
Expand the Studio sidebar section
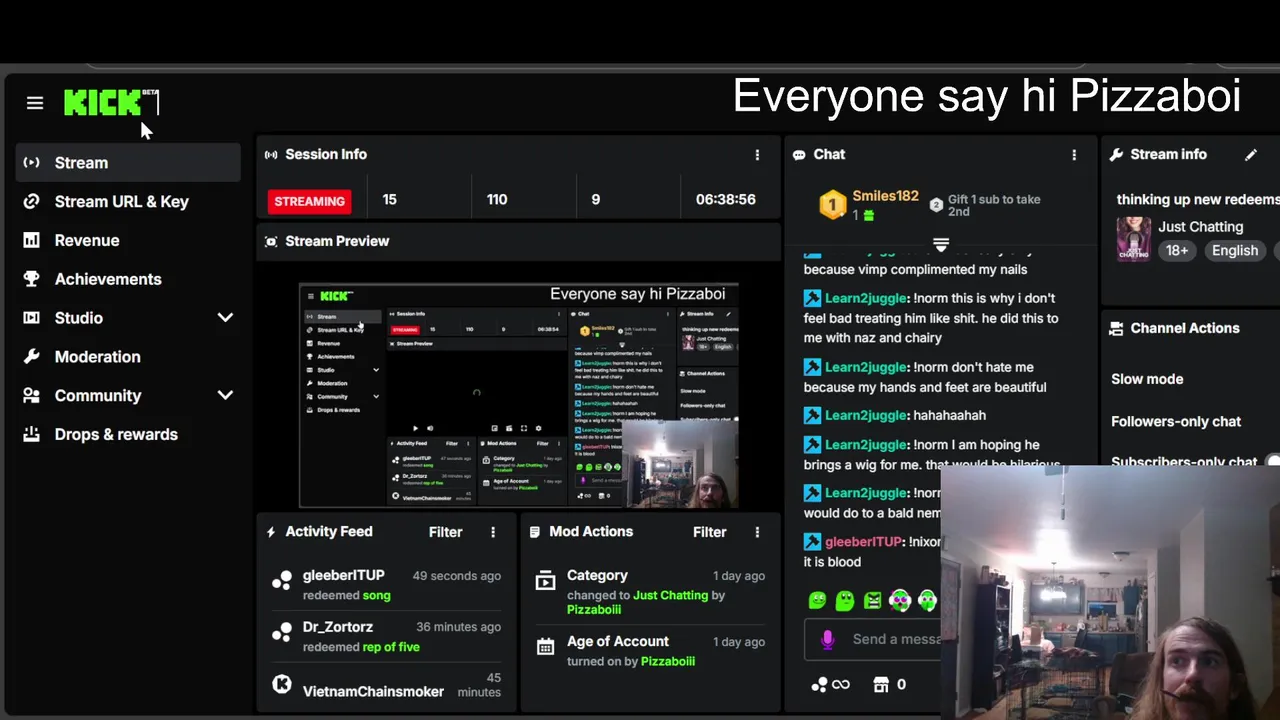[x=225, y=318]
